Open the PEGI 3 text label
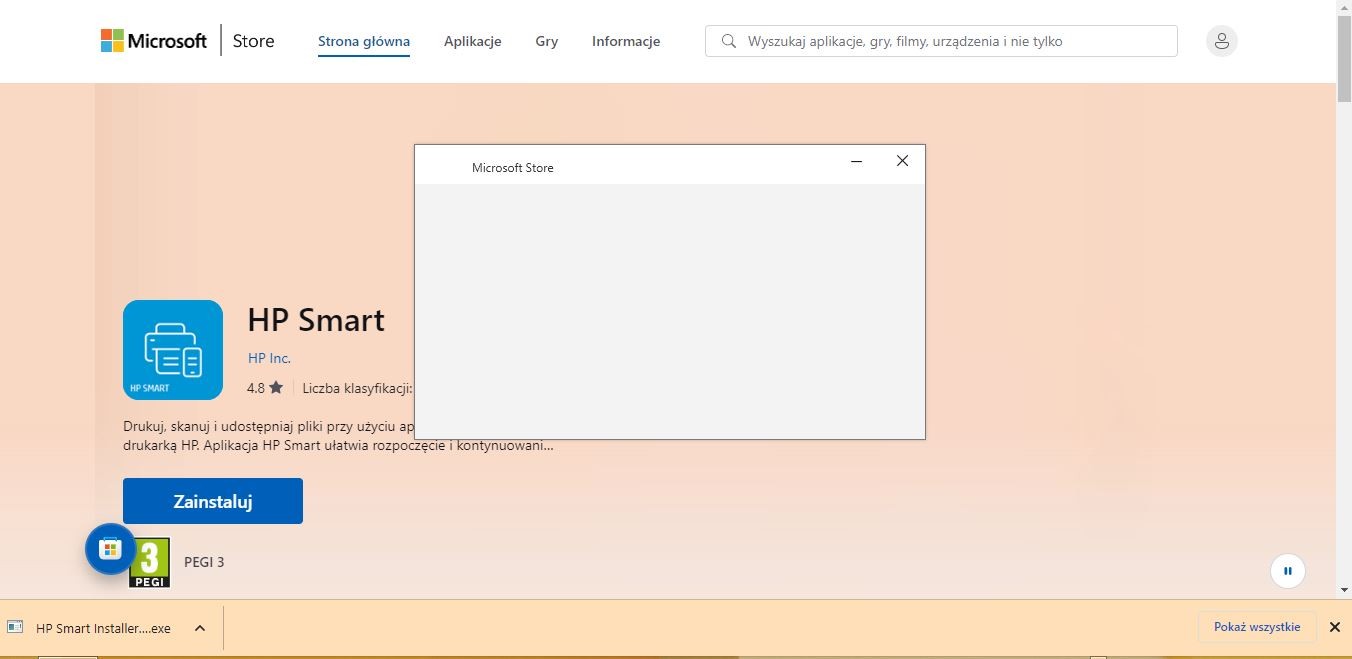 coord(204,562)
